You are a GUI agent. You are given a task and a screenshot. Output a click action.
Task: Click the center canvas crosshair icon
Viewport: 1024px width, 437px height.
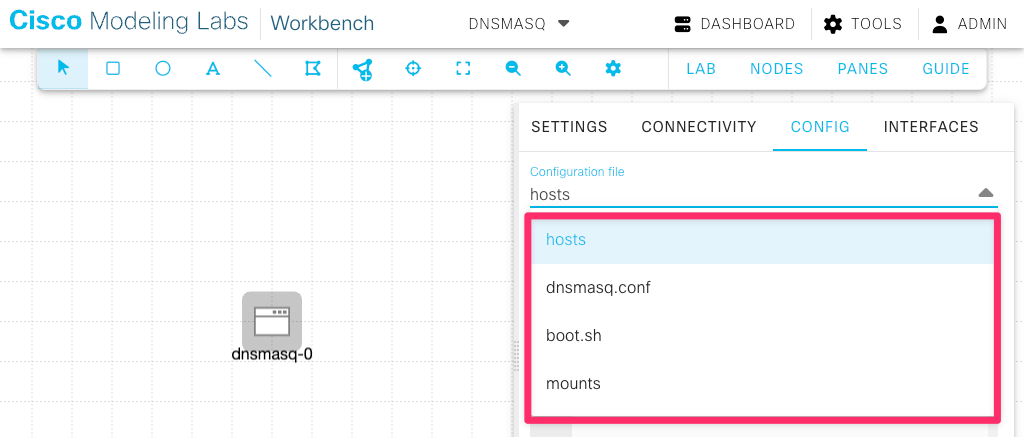[413, 68]
